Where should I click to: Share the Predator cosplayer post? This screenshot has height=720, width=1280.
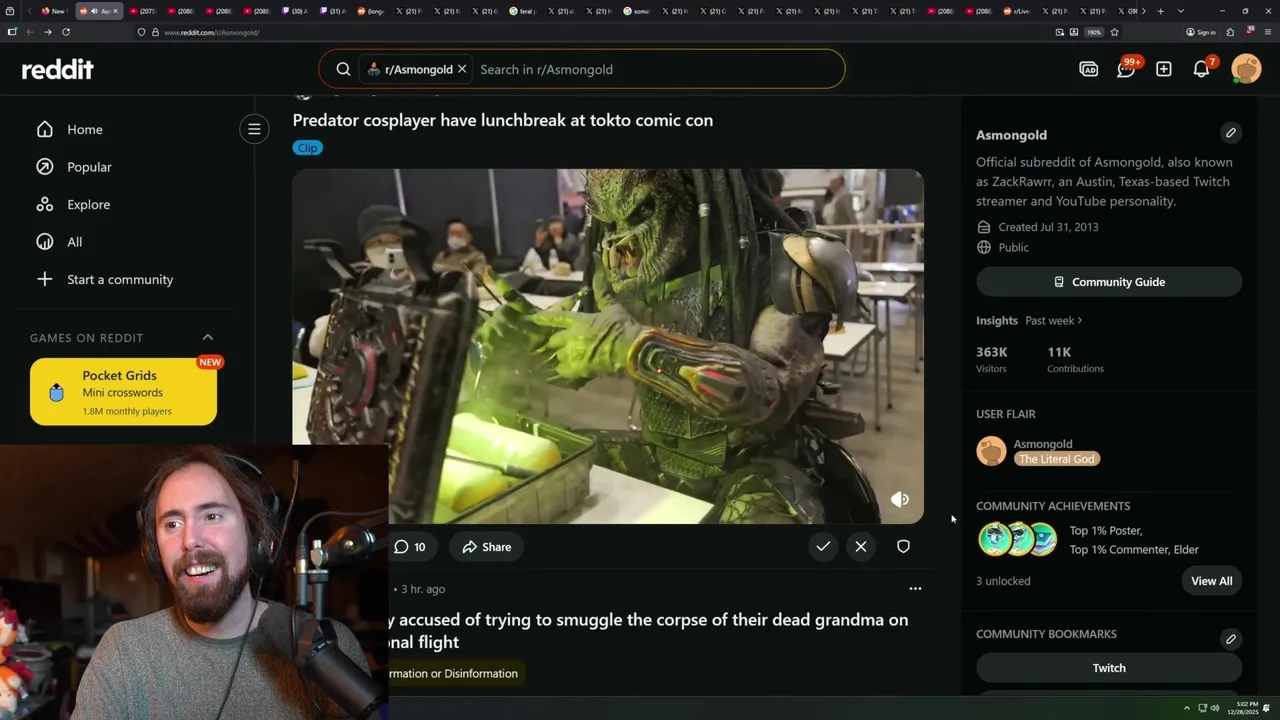click(x=487, y=547)
